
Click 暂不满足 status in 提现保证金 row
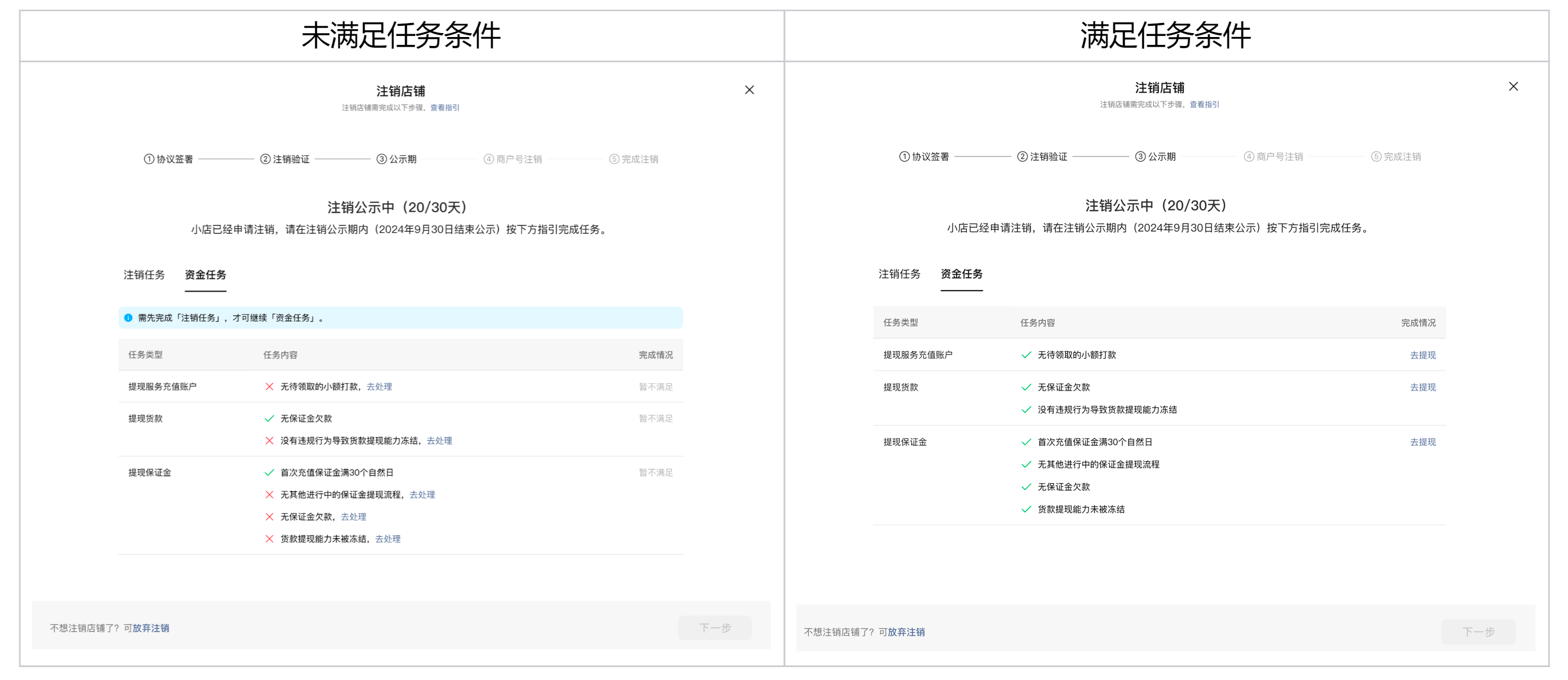pos(656,473)
